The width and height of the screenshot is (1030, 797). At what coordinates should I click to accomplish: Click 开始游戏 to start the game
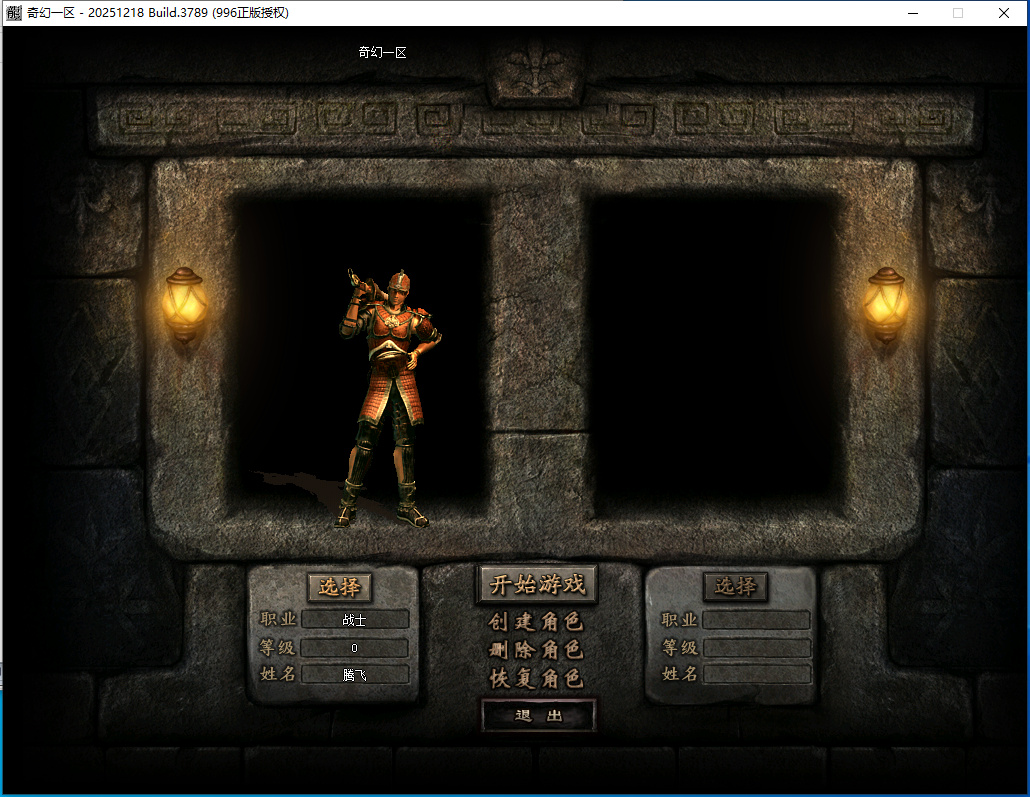click(x=537, y=584)
